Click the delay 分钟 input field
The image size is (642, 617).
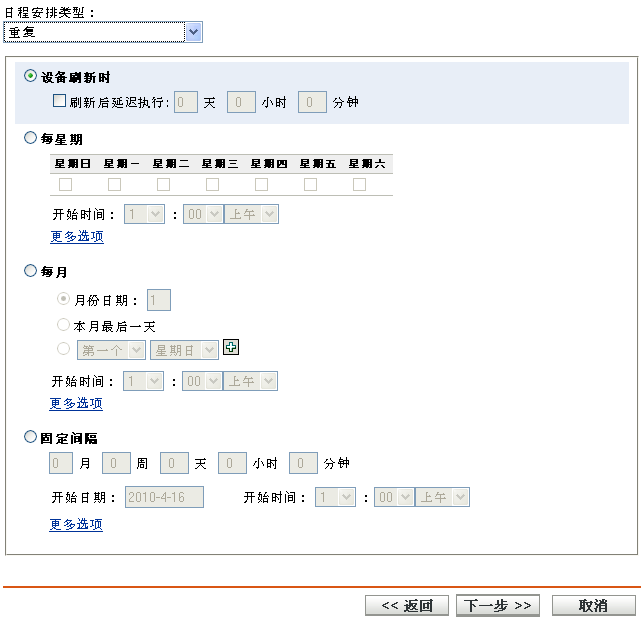coord(312,102)
